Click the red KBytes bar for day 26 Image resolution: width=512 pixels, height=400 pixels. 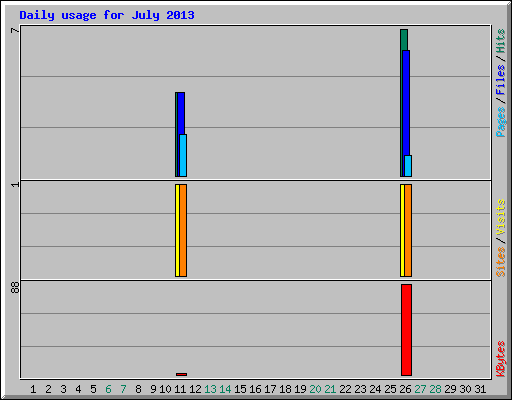pyautogui.click(x=406, y=330)
